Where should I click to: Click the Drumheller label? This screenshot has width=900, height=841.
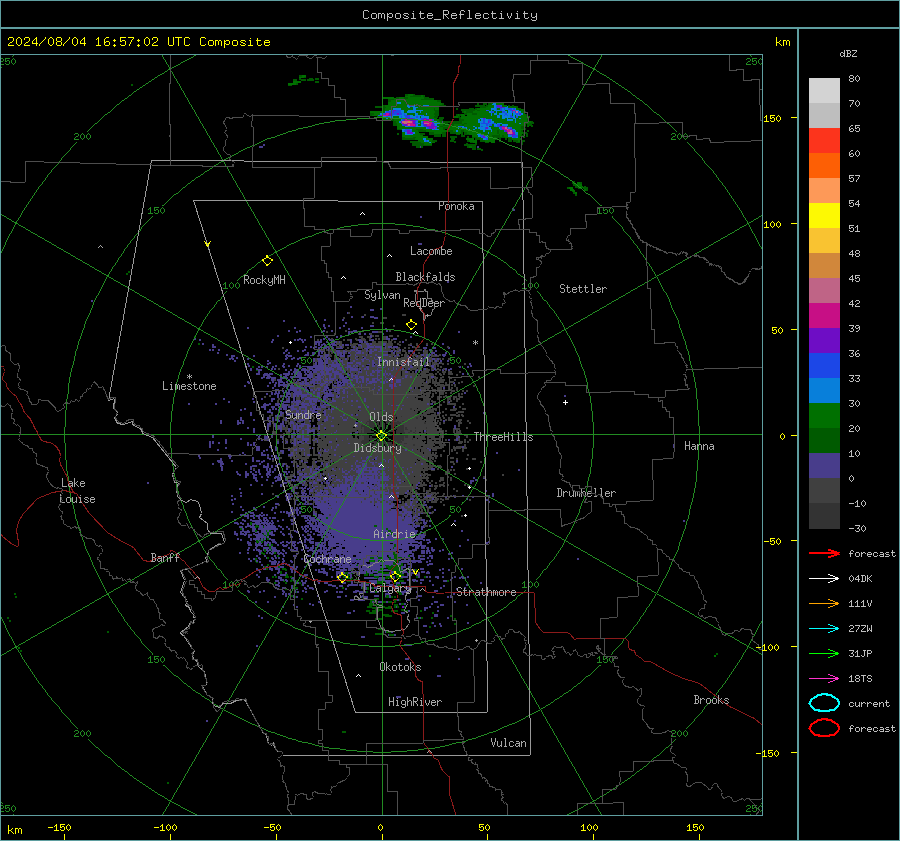tap(586, 493)
